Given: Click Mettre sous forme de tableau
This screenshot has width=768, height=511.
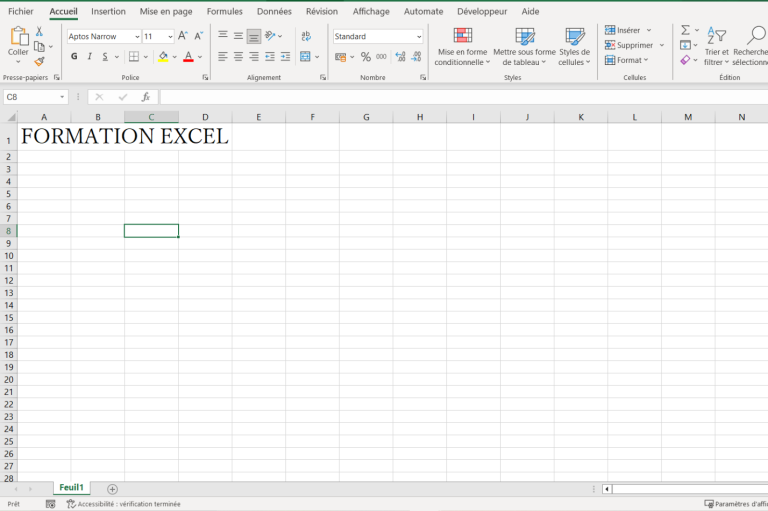Looking at the screenshot, I should (x=524, y=47).
